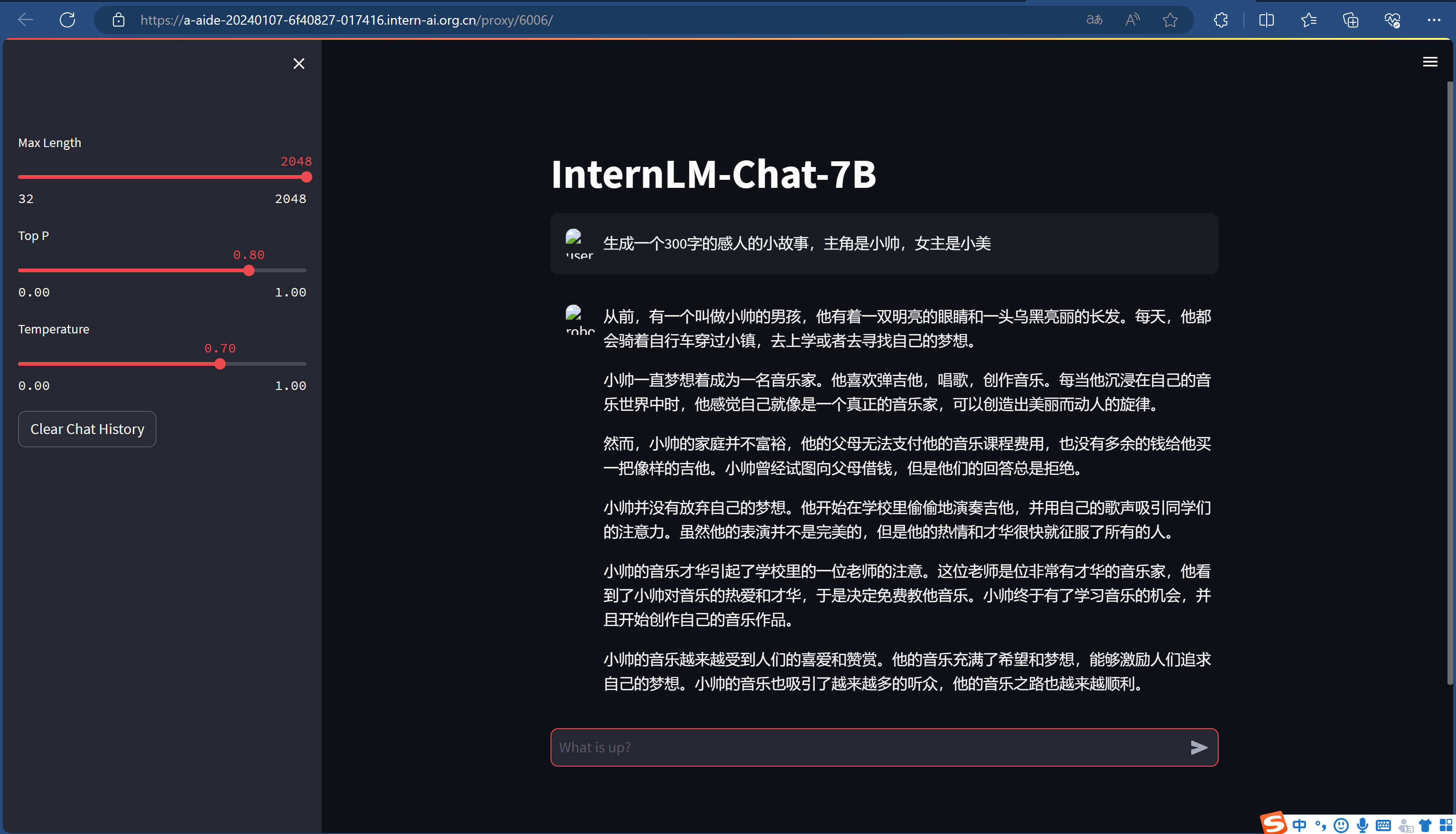Open browser settings and more ellipsis
1456x834 pixels.
click(1434, 20)
